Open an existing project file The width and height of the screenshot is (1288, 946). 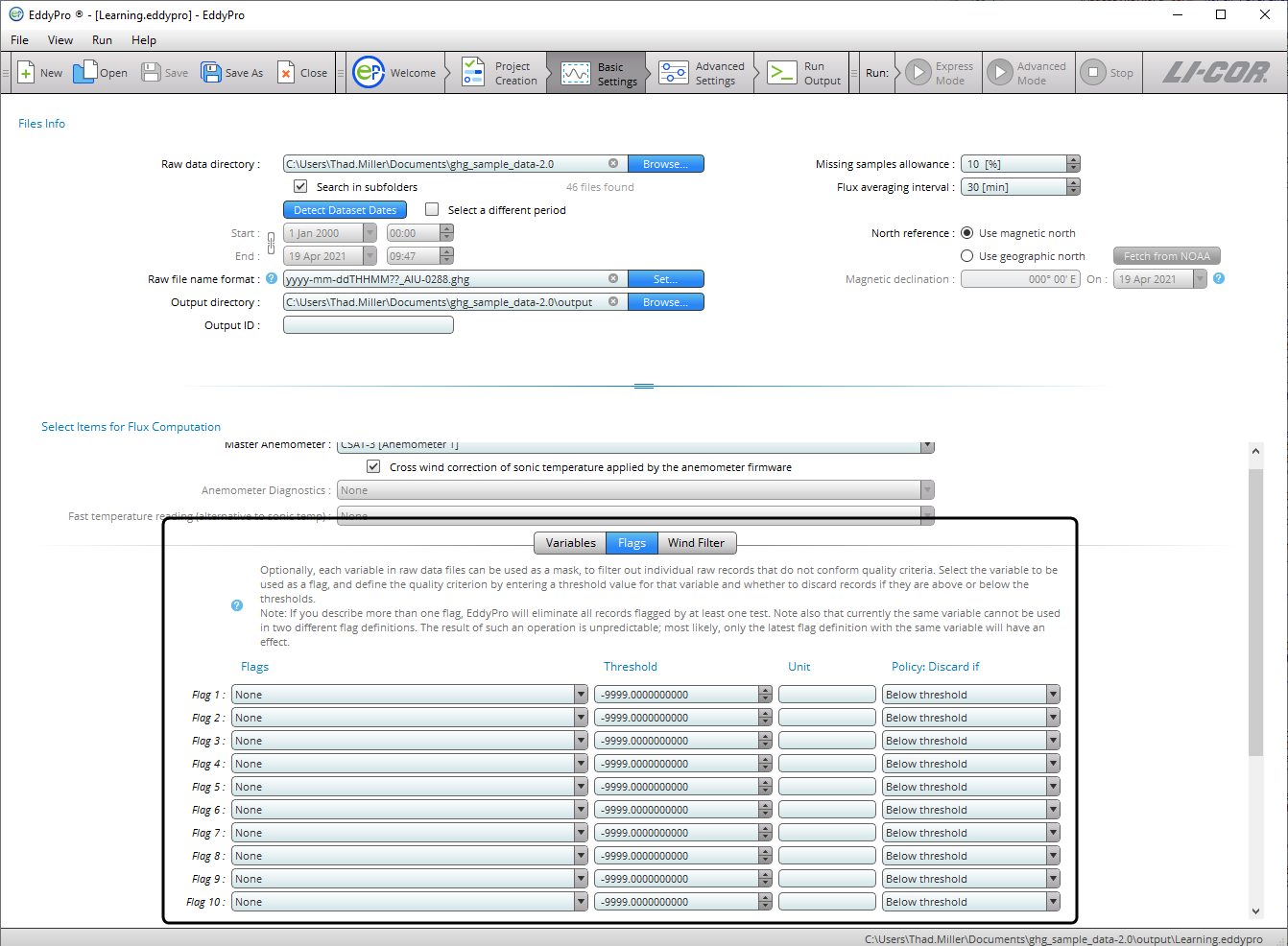point(101,73)
